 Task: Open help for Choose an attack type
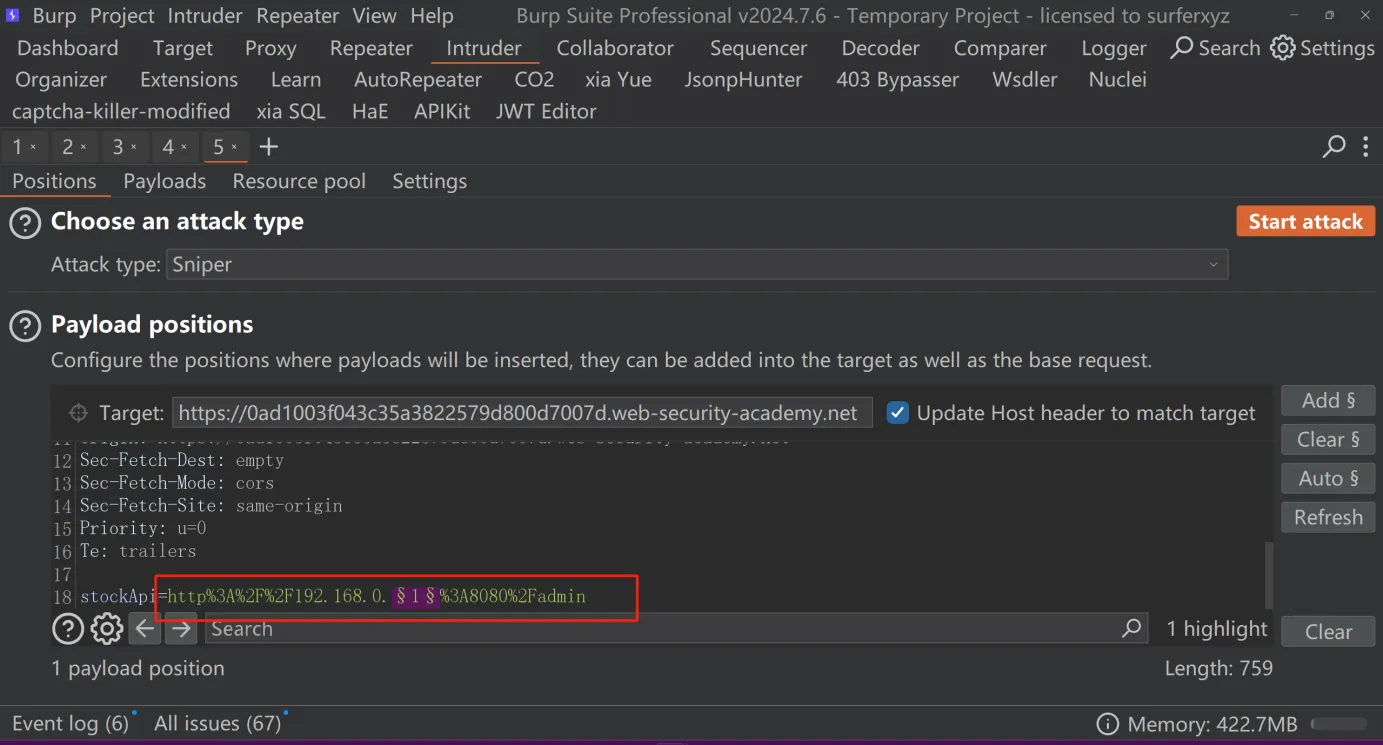pyautogui.click(x=25, y=222)
